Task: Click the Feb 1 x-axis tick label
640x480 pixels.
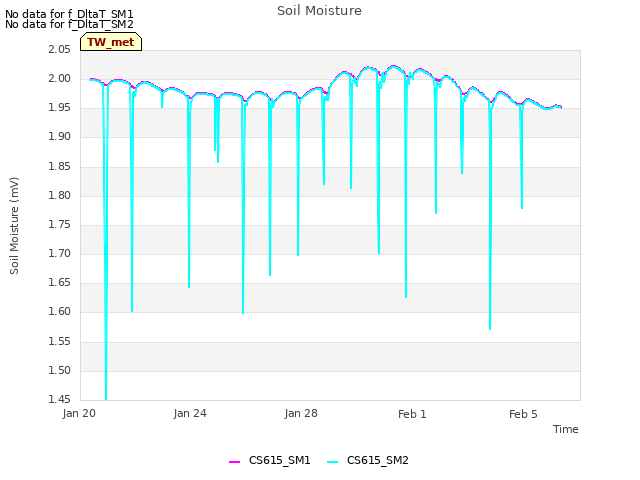Action: point(412,414)
